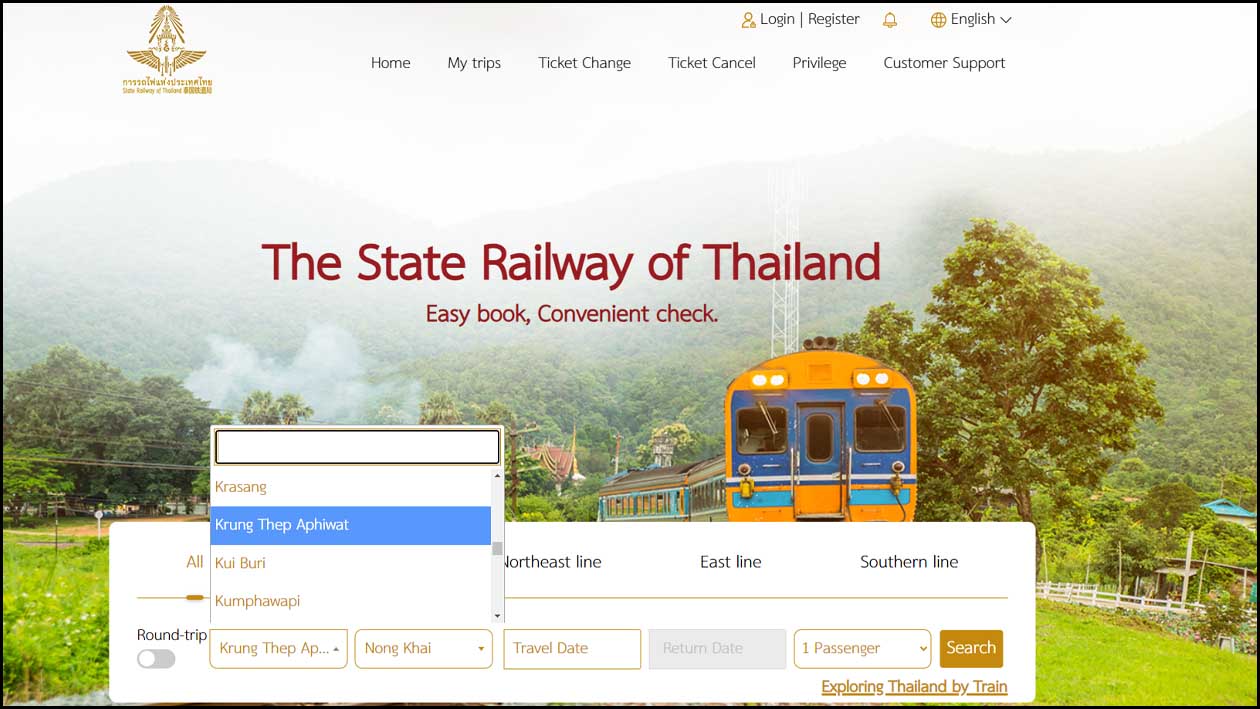
Task: Switch to the East line tab
Action: [730, 562]
